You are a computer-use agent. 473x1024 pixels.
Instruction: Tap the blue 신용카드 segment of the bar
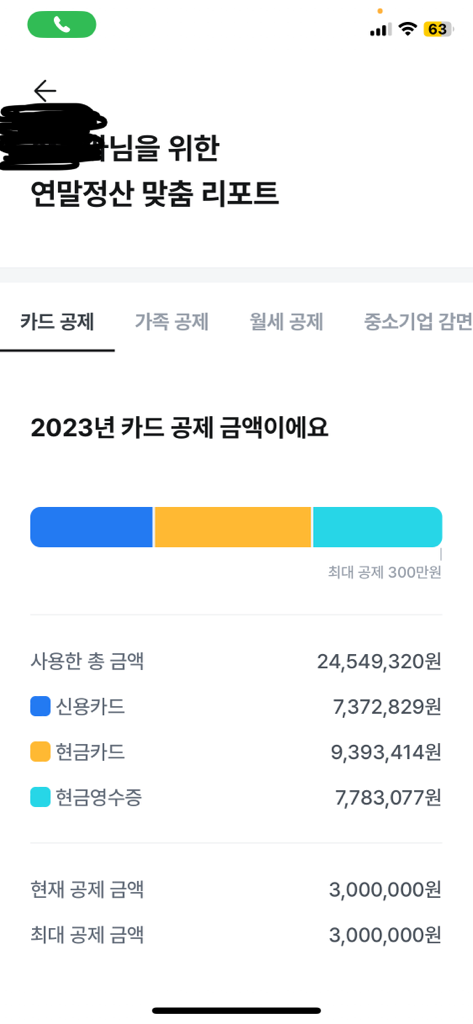(x=91, y=527)
